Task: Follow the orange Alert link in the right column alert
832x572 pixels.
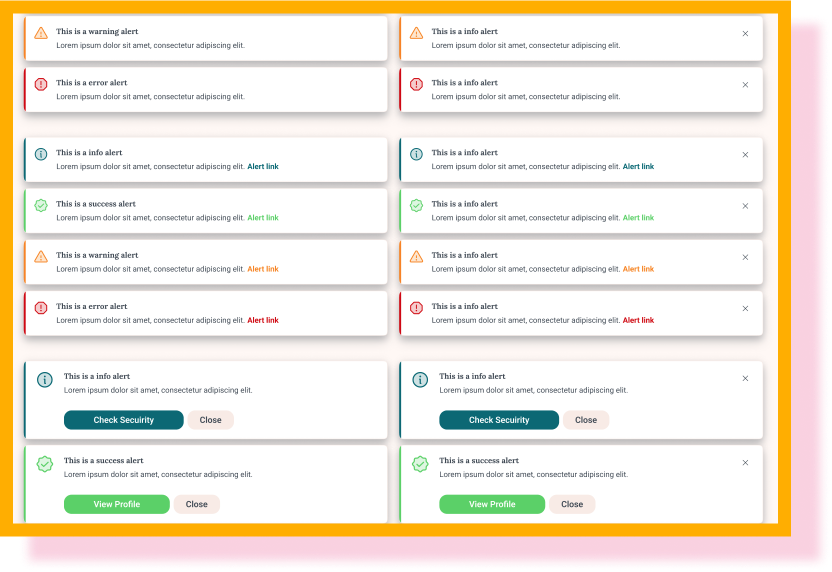Action: click(638, 269)
